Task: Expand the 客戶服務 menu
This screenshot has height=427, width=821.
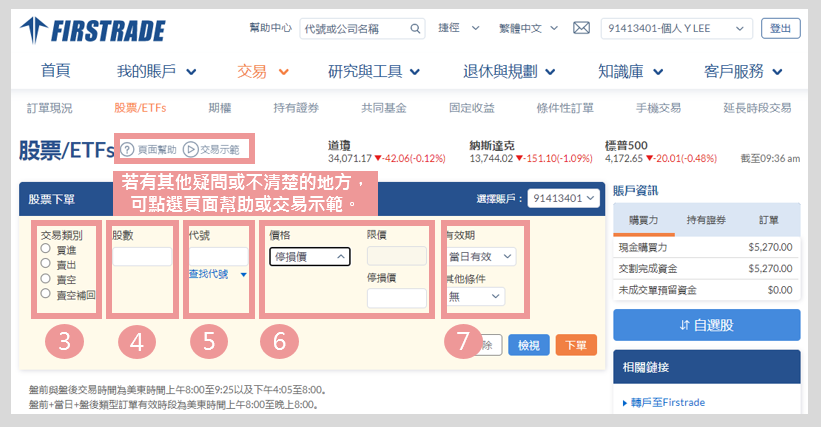Action: 743,71
